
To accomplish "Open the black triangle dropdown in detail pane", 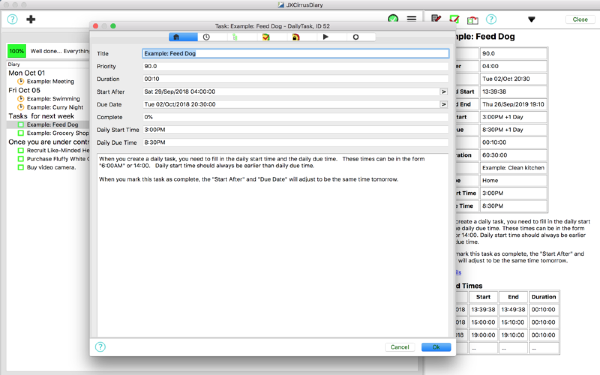I will [x=532, y=19].
